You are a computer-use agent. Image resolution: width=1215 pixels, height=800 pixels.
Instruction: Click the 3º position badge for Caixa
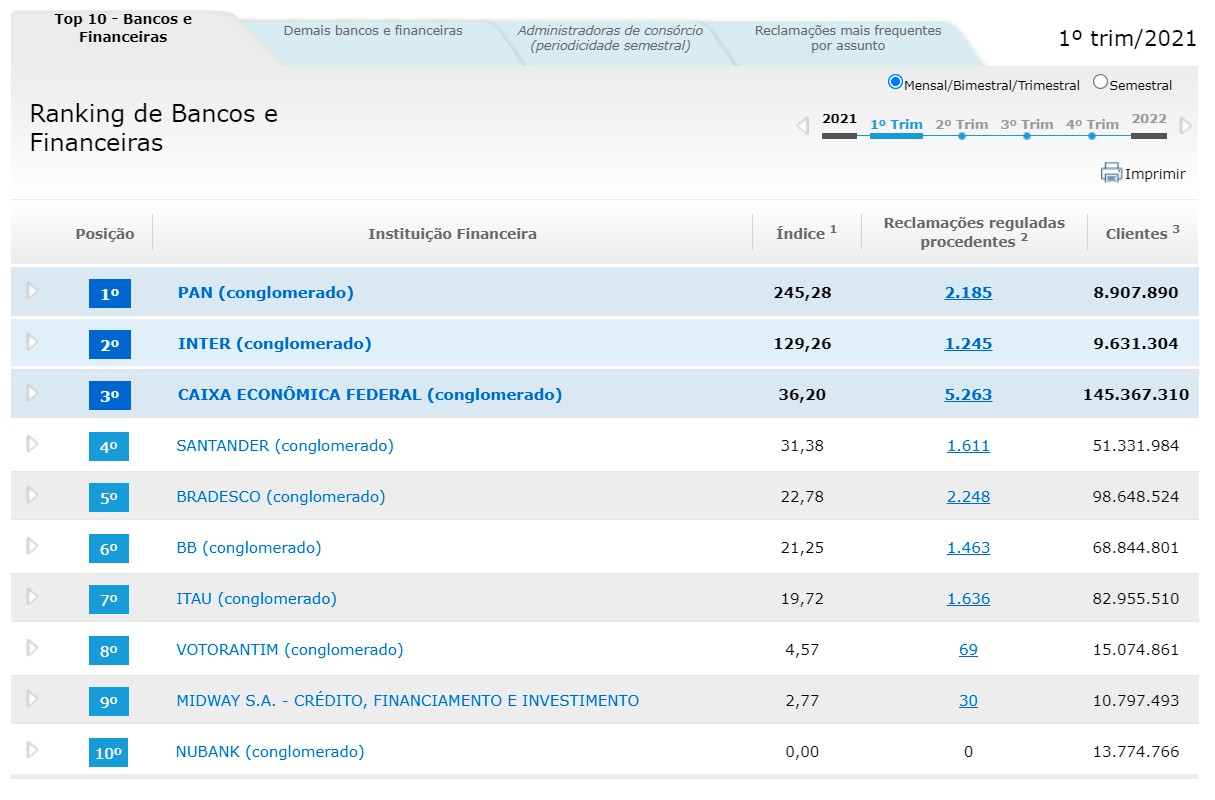pos(109,395)
